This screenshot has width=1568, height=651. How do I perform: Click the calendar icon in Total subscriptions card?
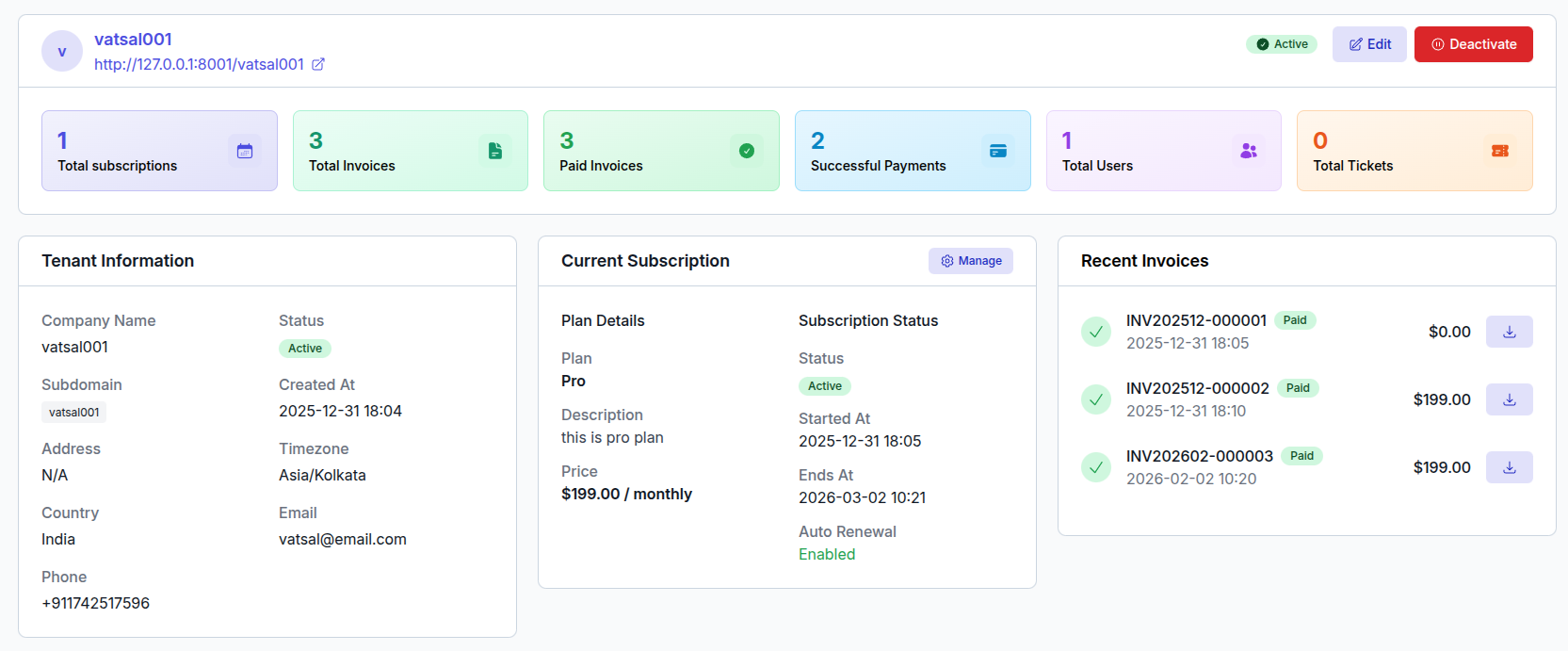(x=245, y=151)
